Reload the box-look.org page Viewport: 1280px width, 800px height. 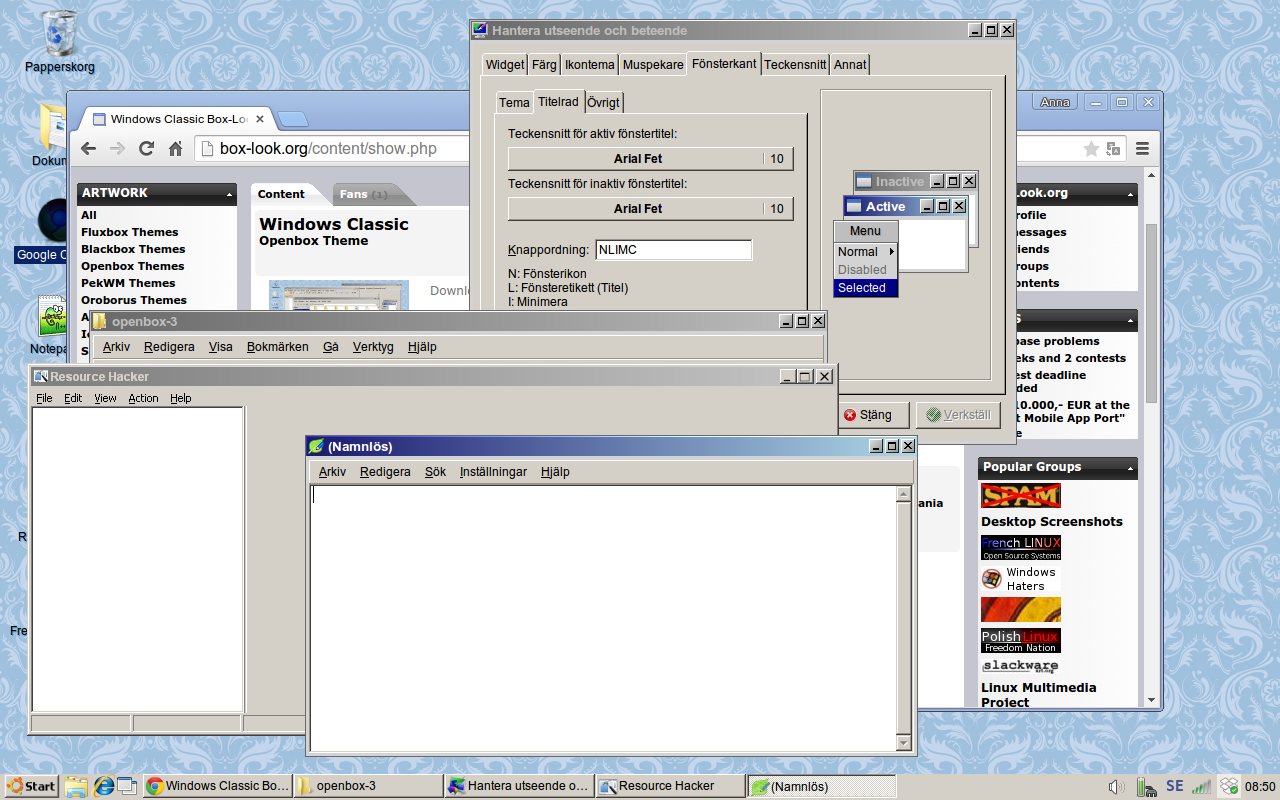pos(145,146)
